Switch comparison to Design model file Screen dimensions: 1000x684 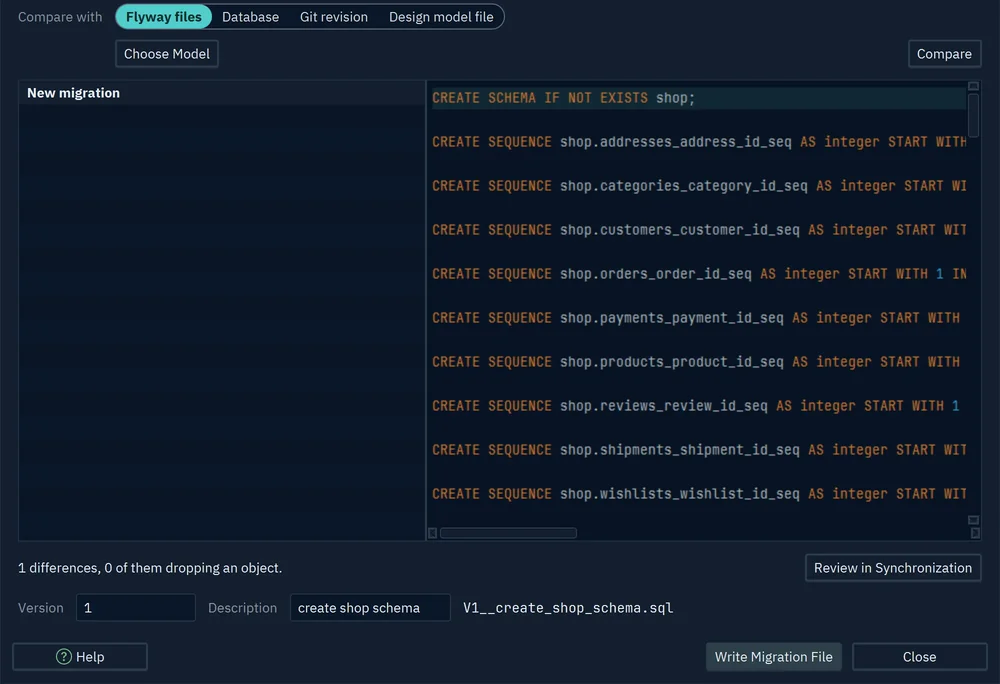pos(441,17)
